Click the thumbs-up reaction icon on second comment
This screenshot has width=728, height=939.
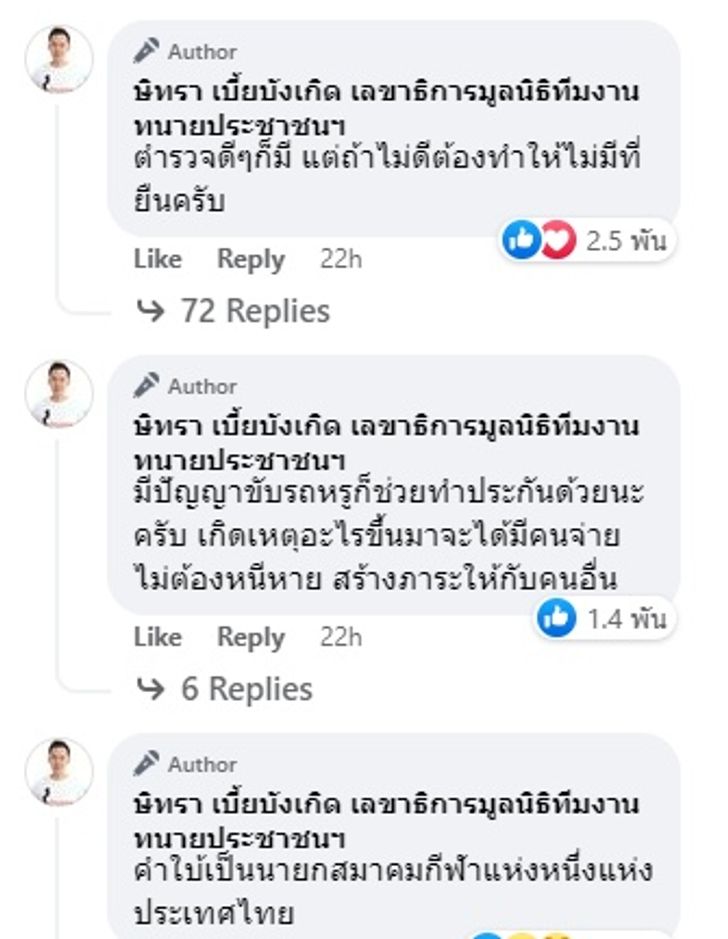coord(557,619)
